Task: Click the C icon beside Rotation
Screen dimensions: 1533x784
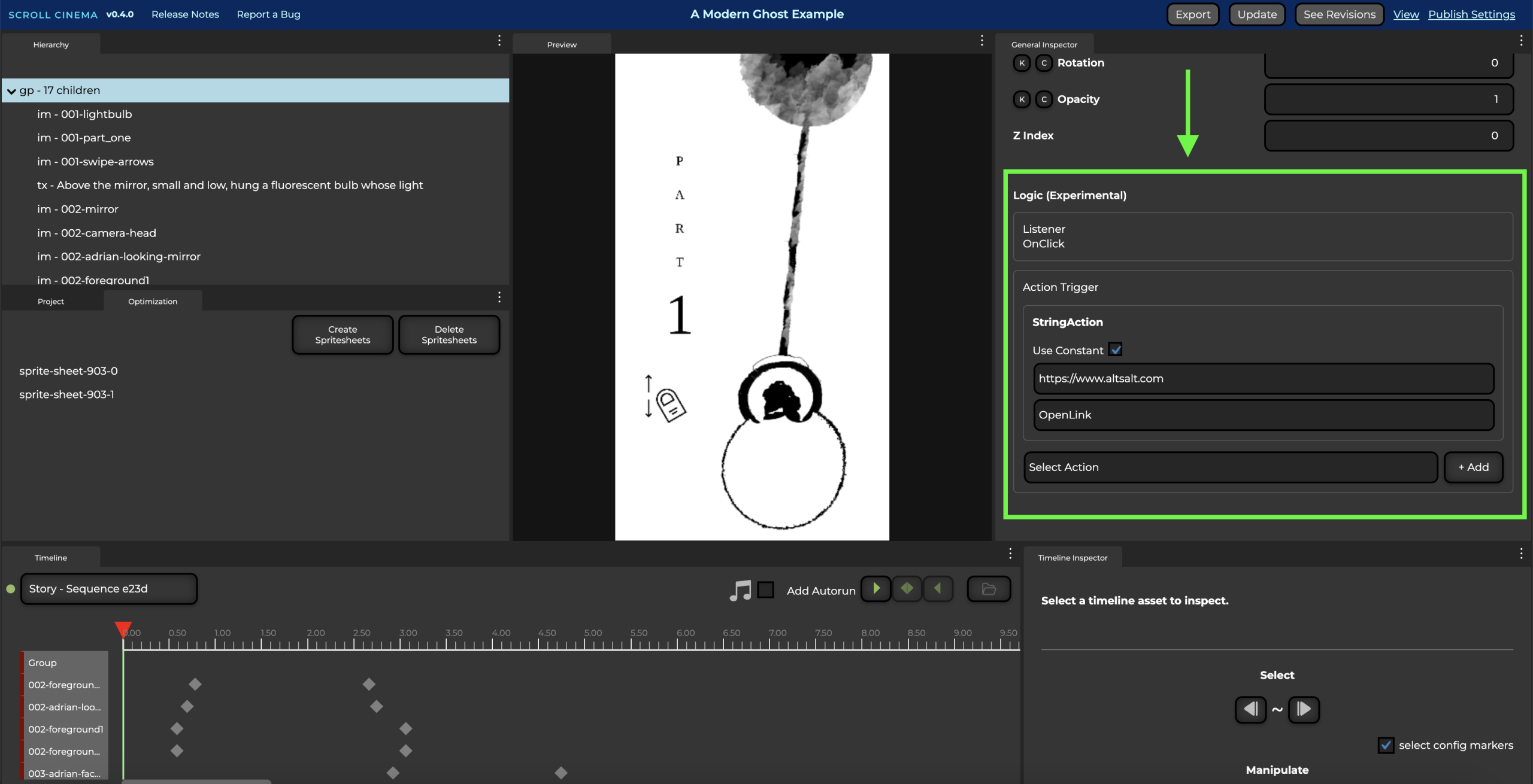Action: [1044, 63]
